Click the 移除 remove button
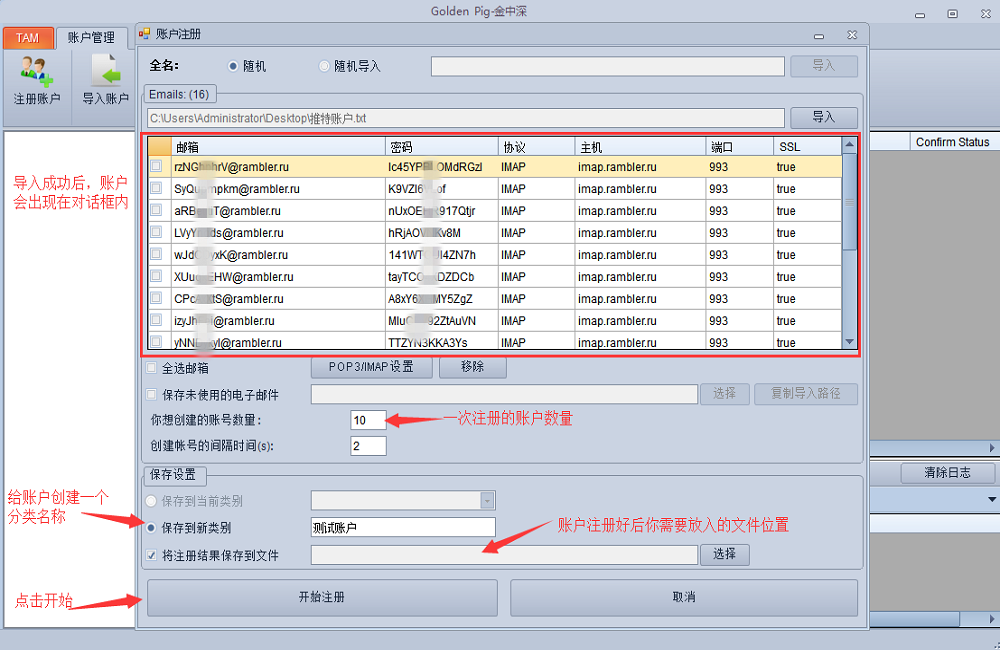The height and width of the screenshot is (650, 1000). pyautogui.click(x=473, y=367)
